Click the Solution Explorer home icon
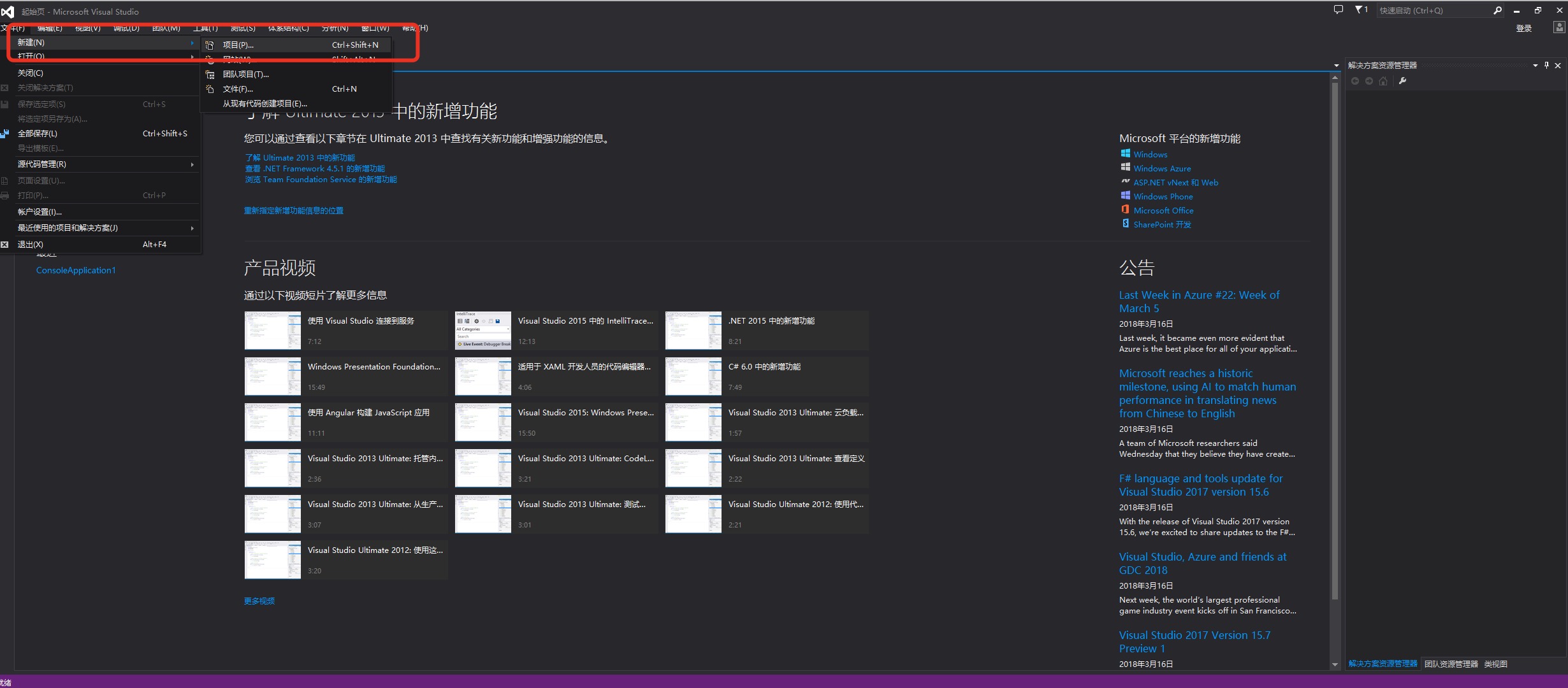 tap(1383, 81)
